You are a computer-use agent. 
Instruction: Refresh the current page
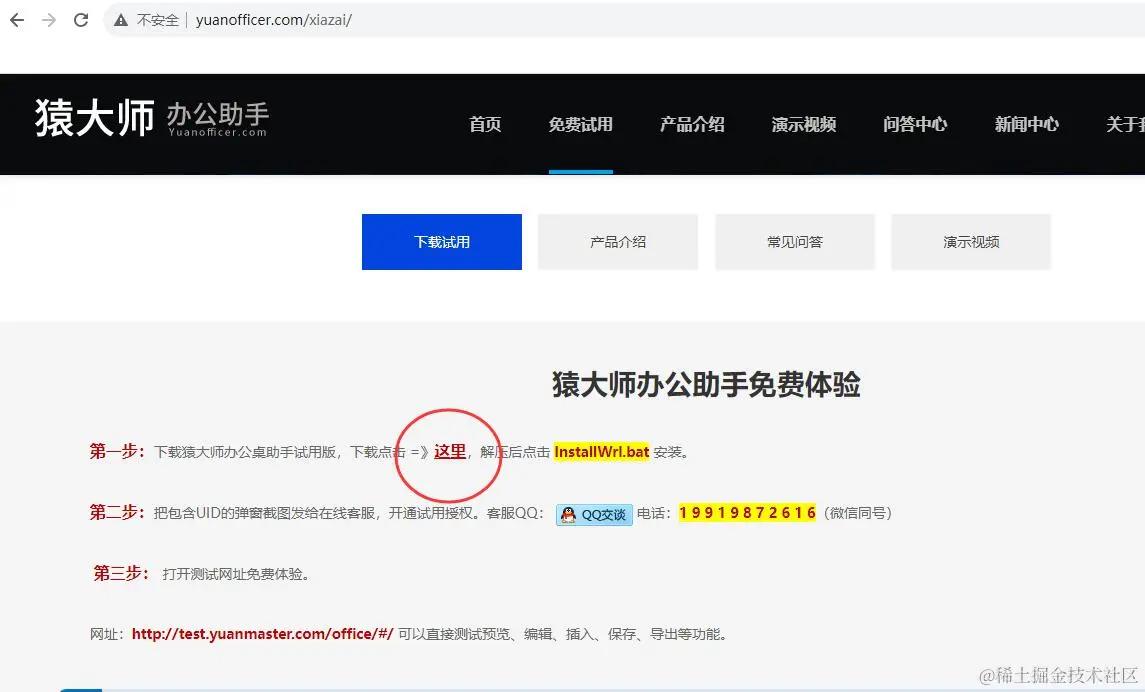[80, 19]
